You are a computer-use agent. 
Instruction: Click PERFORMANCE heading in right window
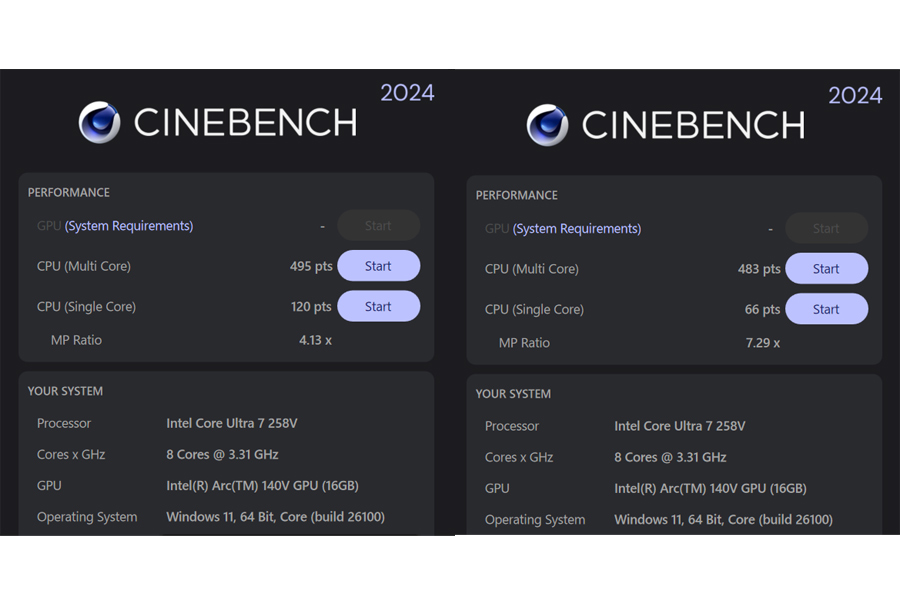point(517,195)
